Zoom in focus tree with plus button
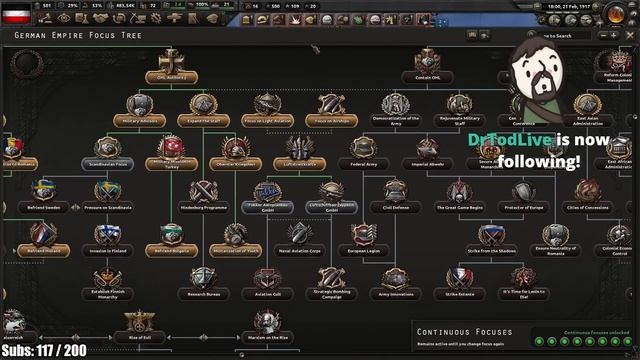The image size is (640, 360). (x=613, y=36)
